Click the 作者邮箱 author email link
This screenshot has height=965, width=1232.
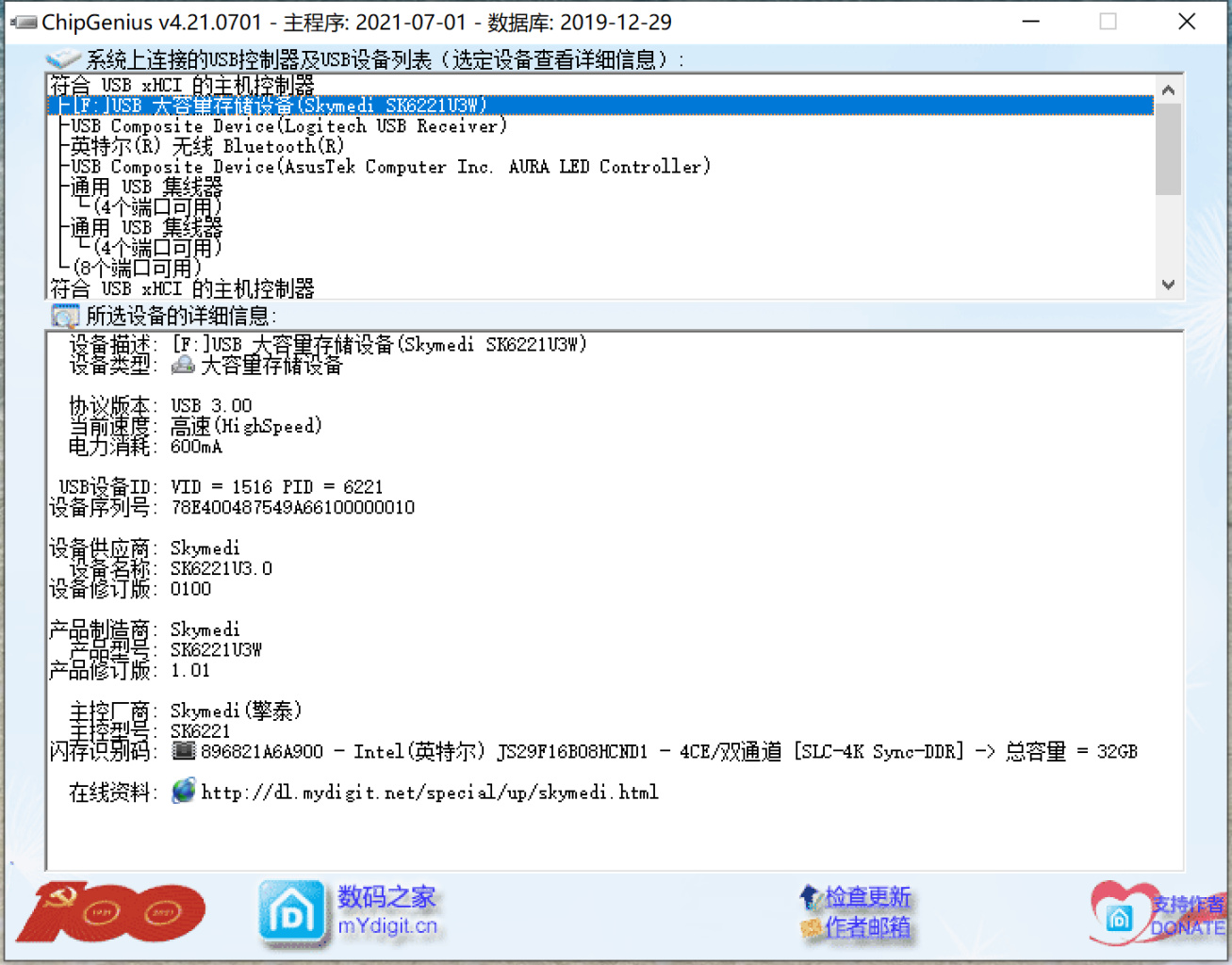point(868,928)
